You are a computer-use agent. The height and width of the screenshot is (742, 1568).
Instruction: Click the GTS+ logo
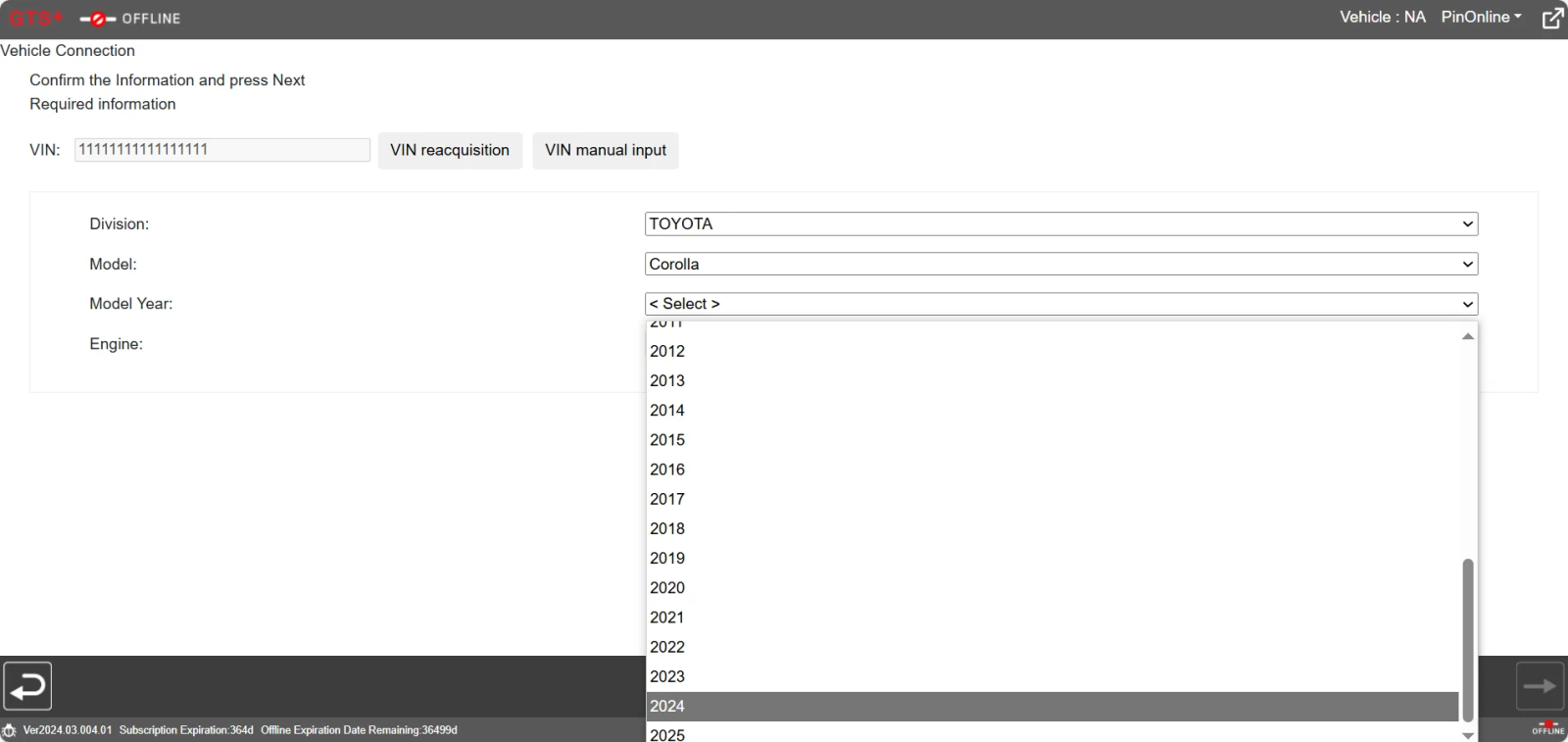tap(35, 19)
